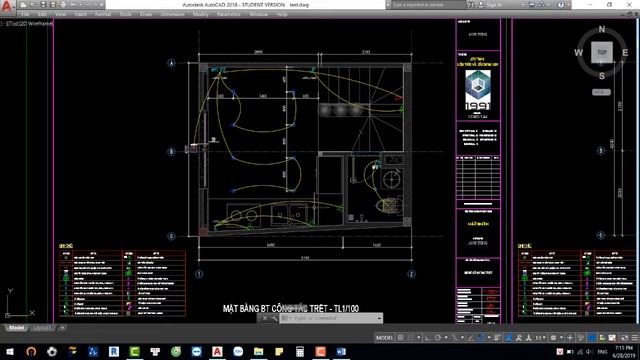
Task: Add a new layout with plus tab
Action: point(62,328)
